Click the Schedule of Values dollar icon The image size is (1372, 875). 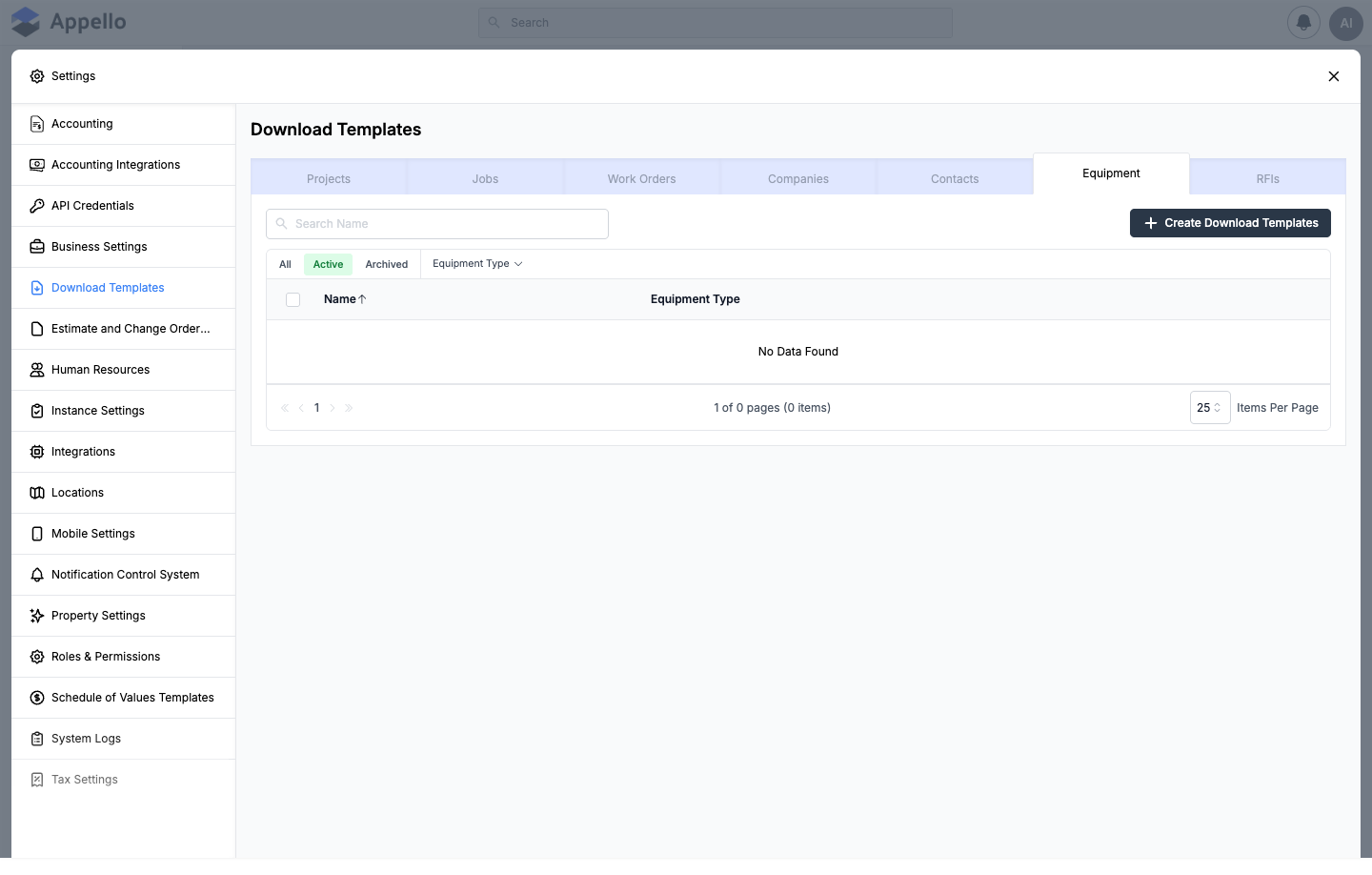37,698
